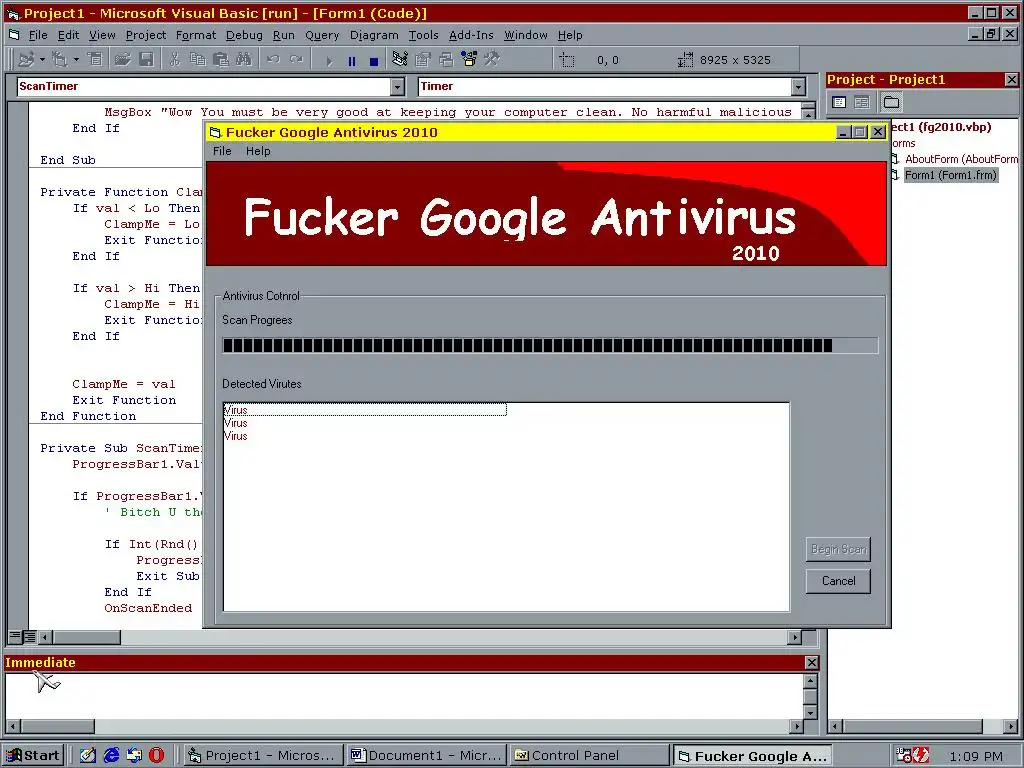Viewport: 1024px width, 768px height.
Task: Click View Object icon in Project panel
Action: pyautogui.click(x=862, y=103)
